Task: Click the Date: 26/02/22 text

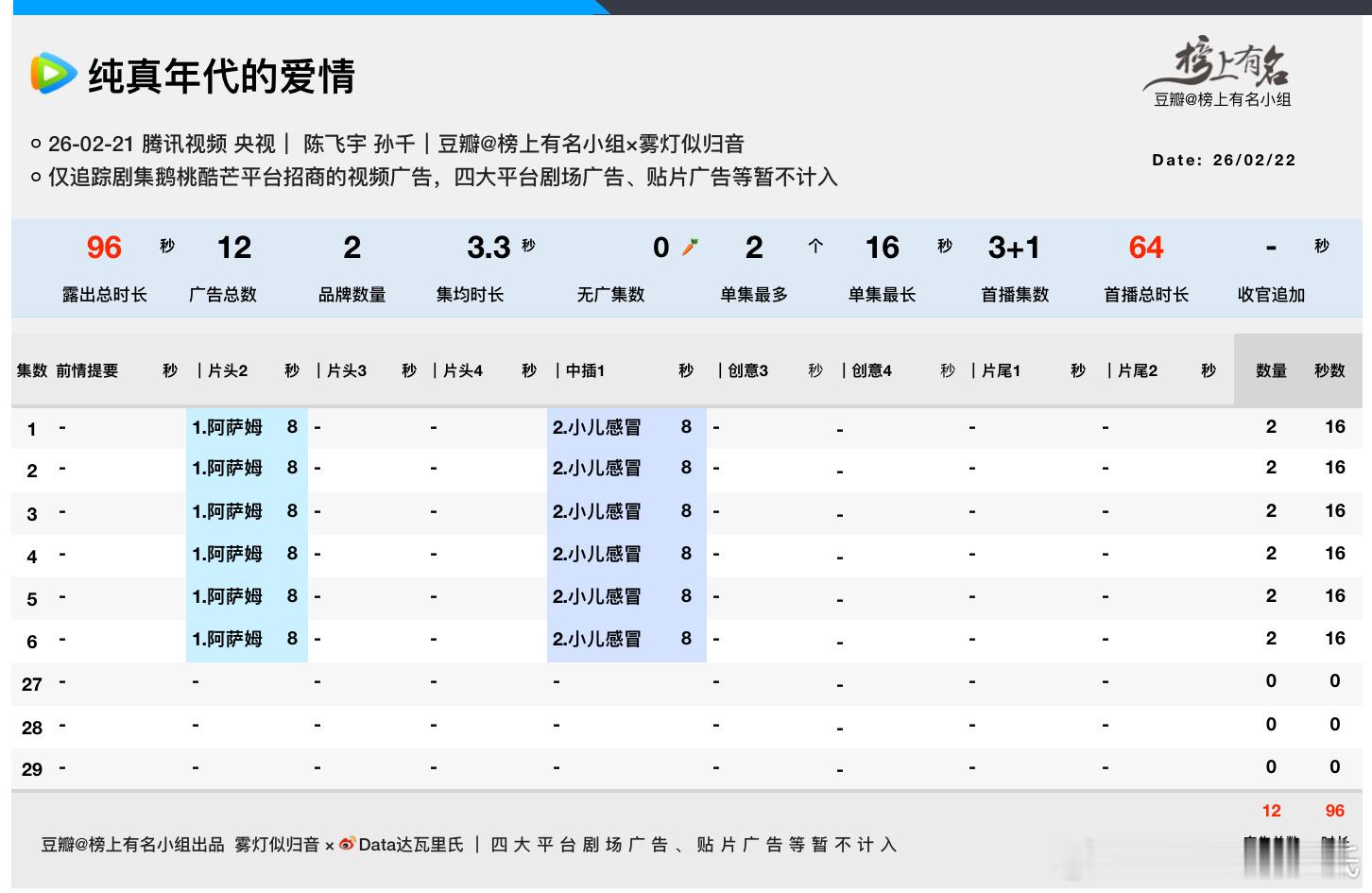Action: (x=1224, y=160)
